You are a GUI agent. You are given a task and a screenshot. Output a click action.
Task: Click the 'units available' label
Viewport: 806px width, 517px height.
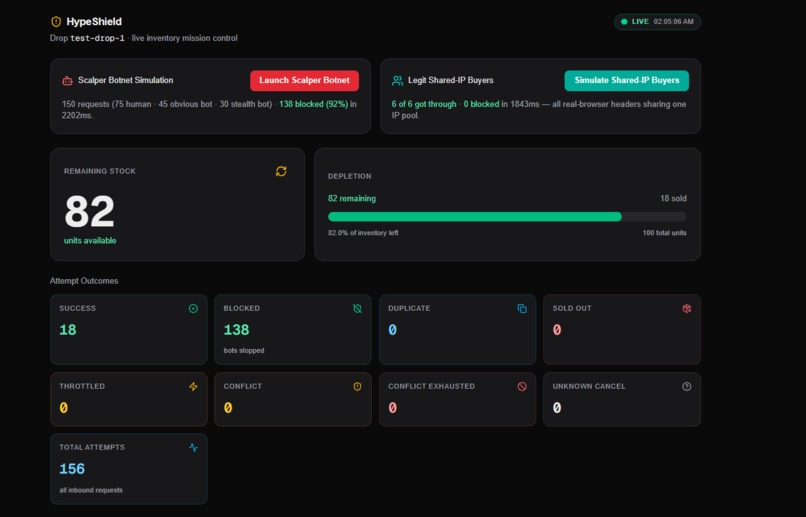coord(90,241)
